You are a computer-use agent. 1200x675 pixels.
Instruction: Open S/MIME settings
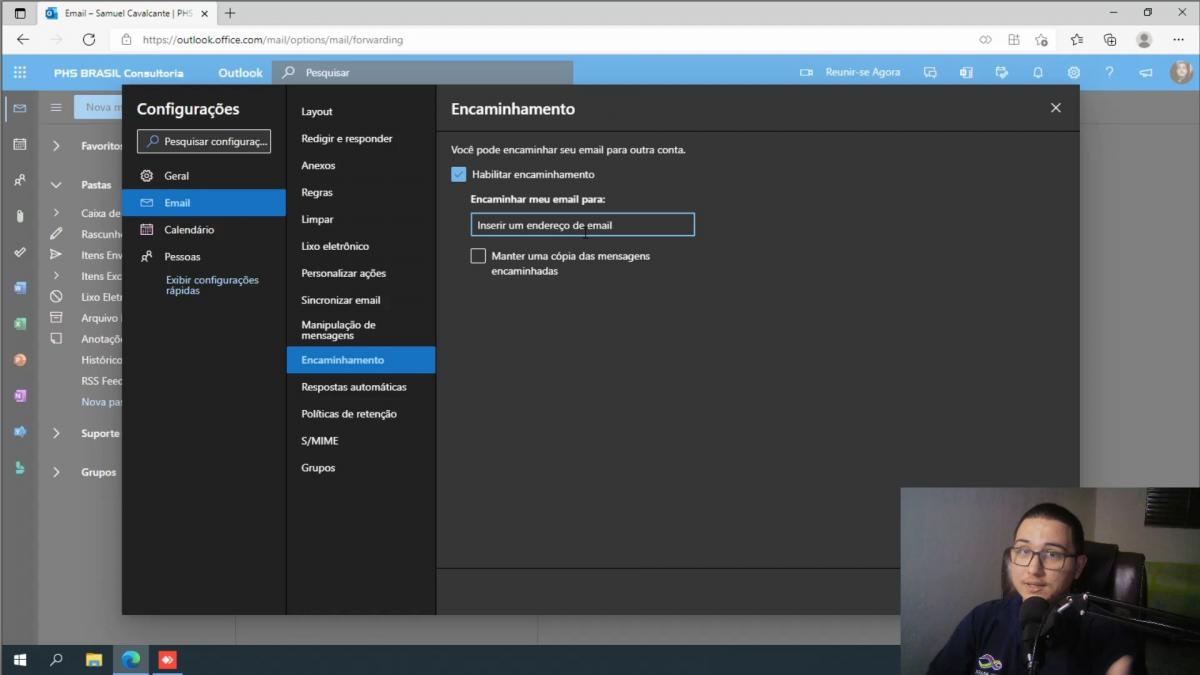[361, 441]
